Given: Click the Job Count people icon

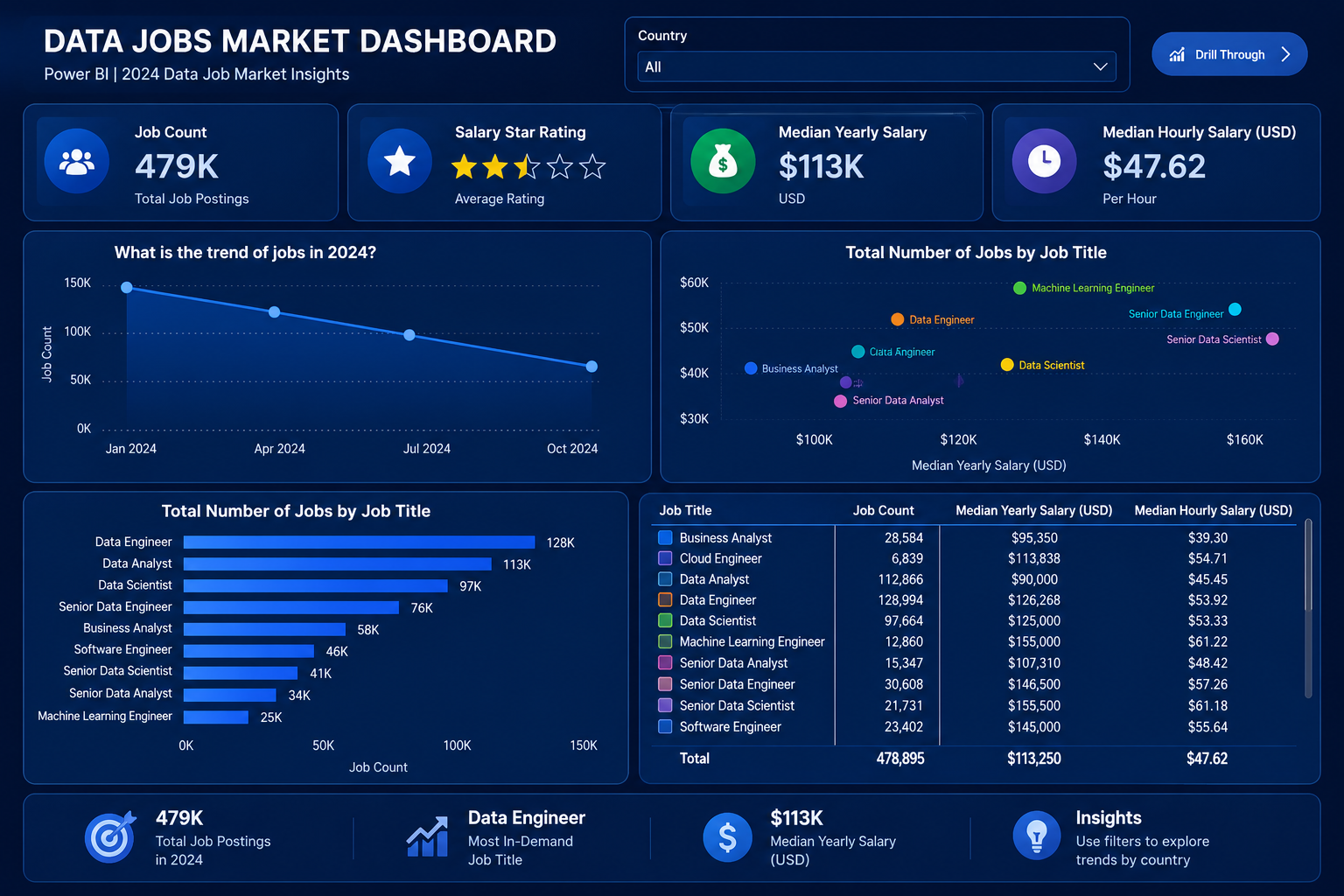Looking at the screenshot, I should (77, 161).
